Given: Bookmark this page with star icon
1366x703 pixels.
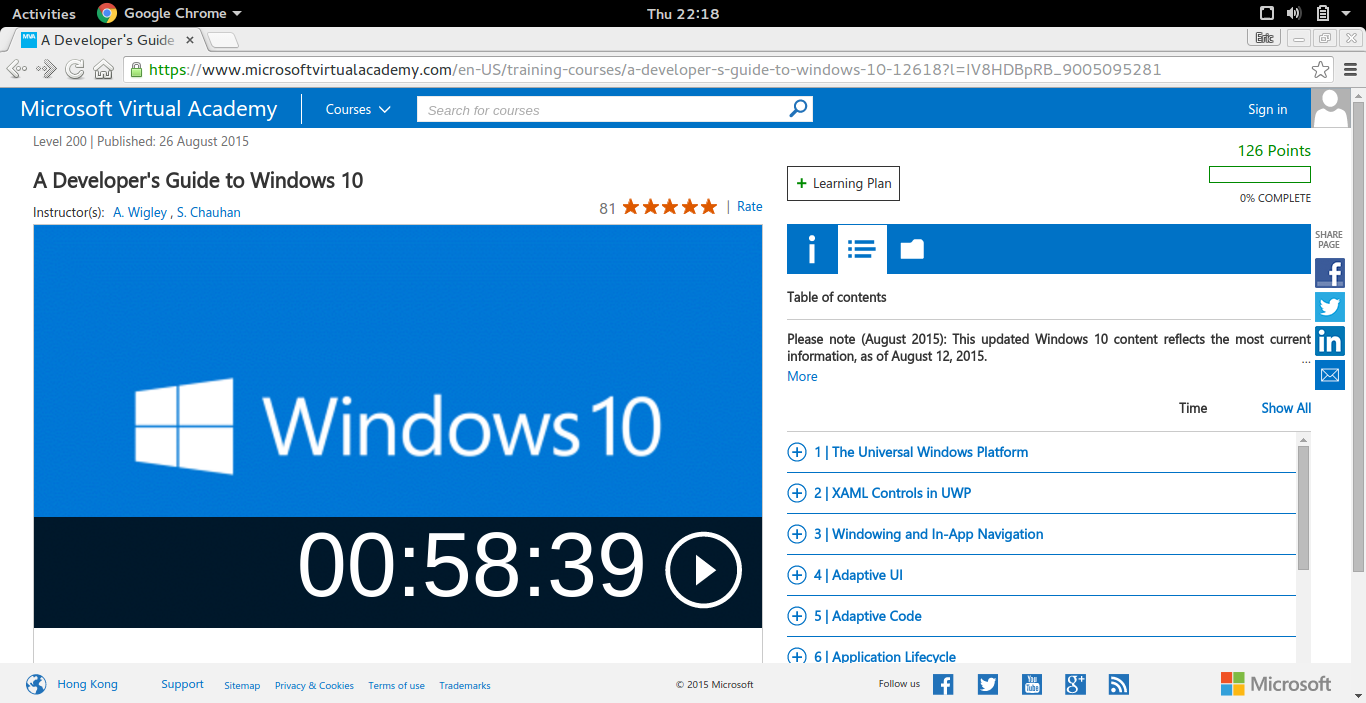Looking at the screenshot, I should tap(1321, 70).
